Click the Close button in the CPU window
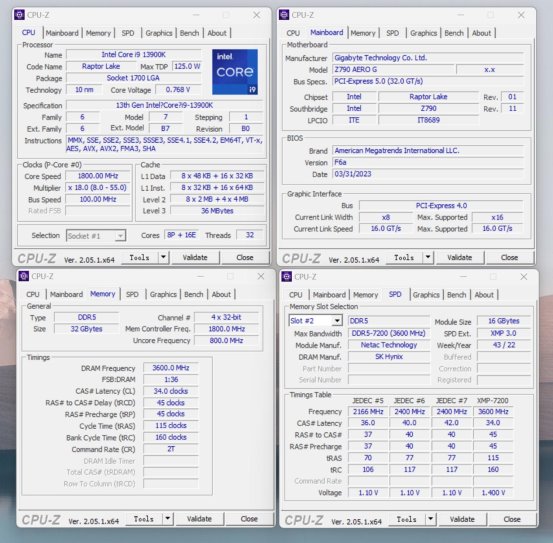 (x=245, y=257)
